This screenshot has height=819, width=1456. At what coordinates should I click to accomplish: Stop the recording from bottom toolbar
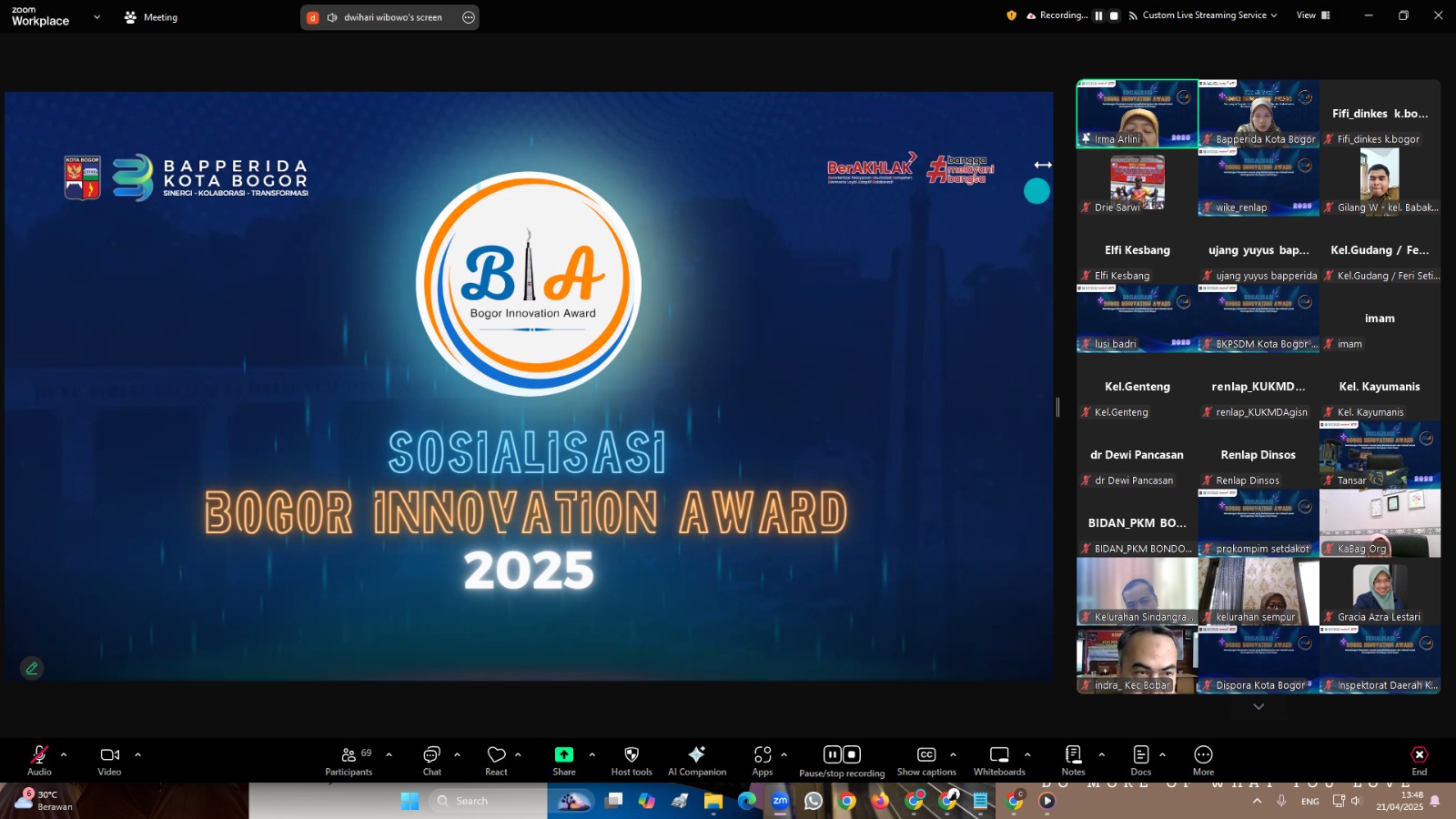tap(852, 754)
